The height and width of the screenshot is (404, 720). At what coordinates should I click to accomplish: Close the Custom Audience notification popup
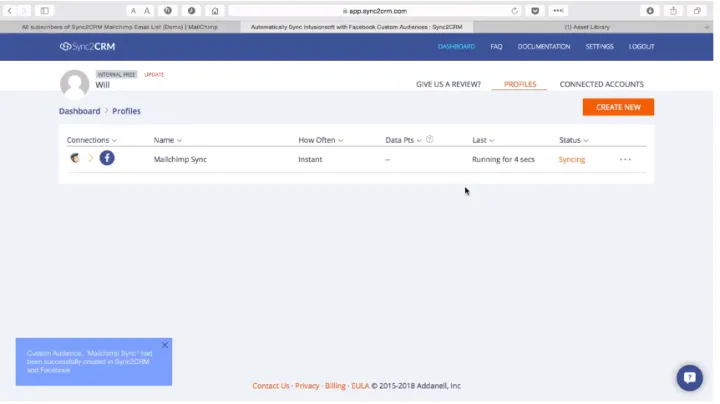click(165, 345)
